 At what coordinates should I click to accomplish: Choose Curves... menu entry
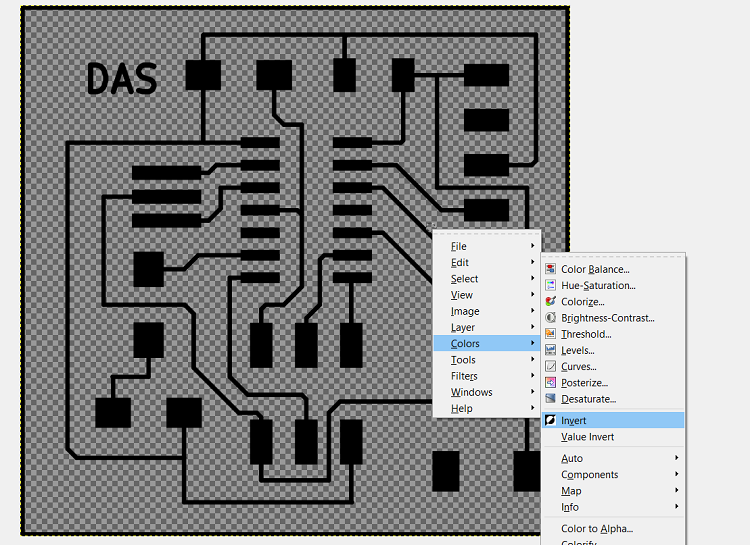point(614,367)
